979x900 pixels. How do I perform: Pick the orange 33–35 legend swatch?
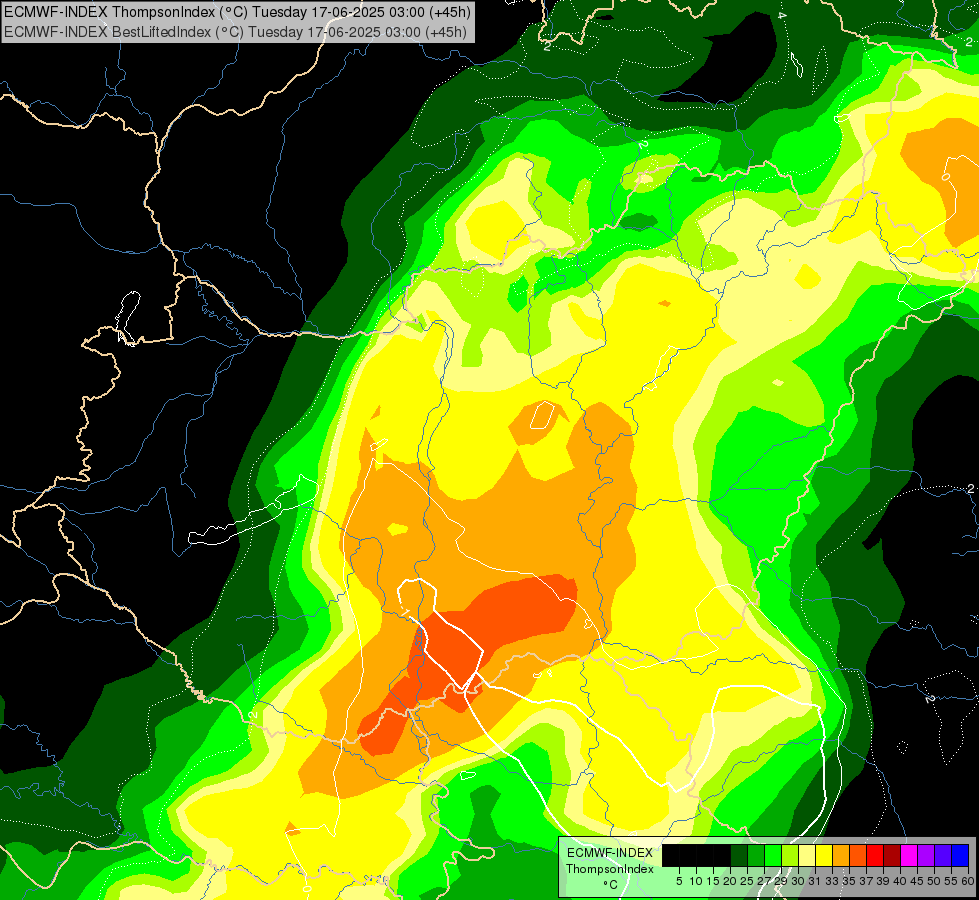[841, 855]
